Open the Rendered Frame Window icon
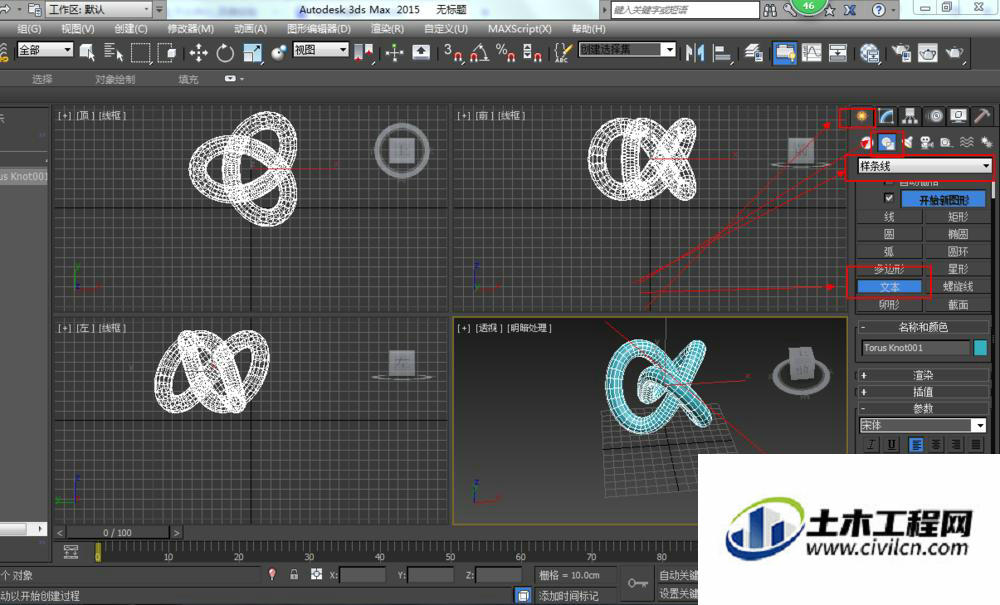Screen dimensions: 1000x605 927,52
